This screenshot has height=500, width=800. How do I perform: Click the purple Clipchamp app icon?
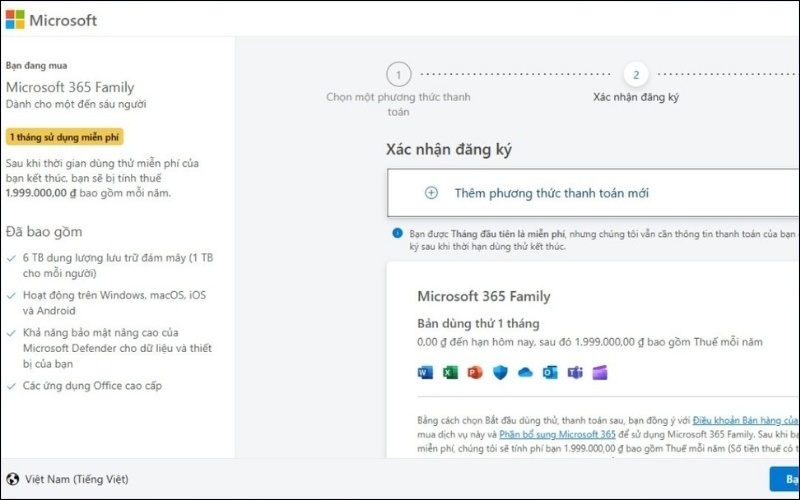[x=599, y=373]
